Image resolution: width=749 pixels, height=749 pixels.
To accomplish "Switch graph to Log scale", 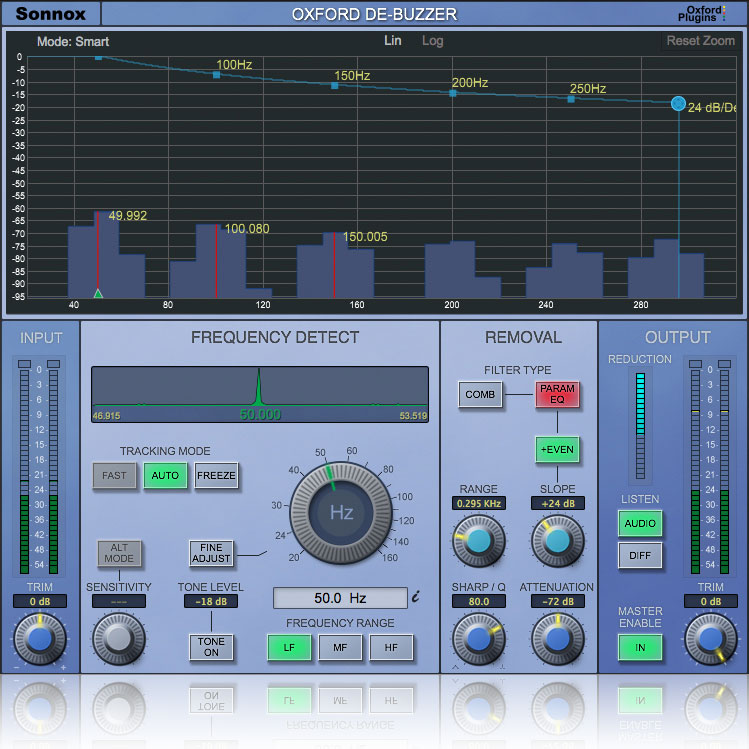I will pyautogui.click(x=432, y=41).
